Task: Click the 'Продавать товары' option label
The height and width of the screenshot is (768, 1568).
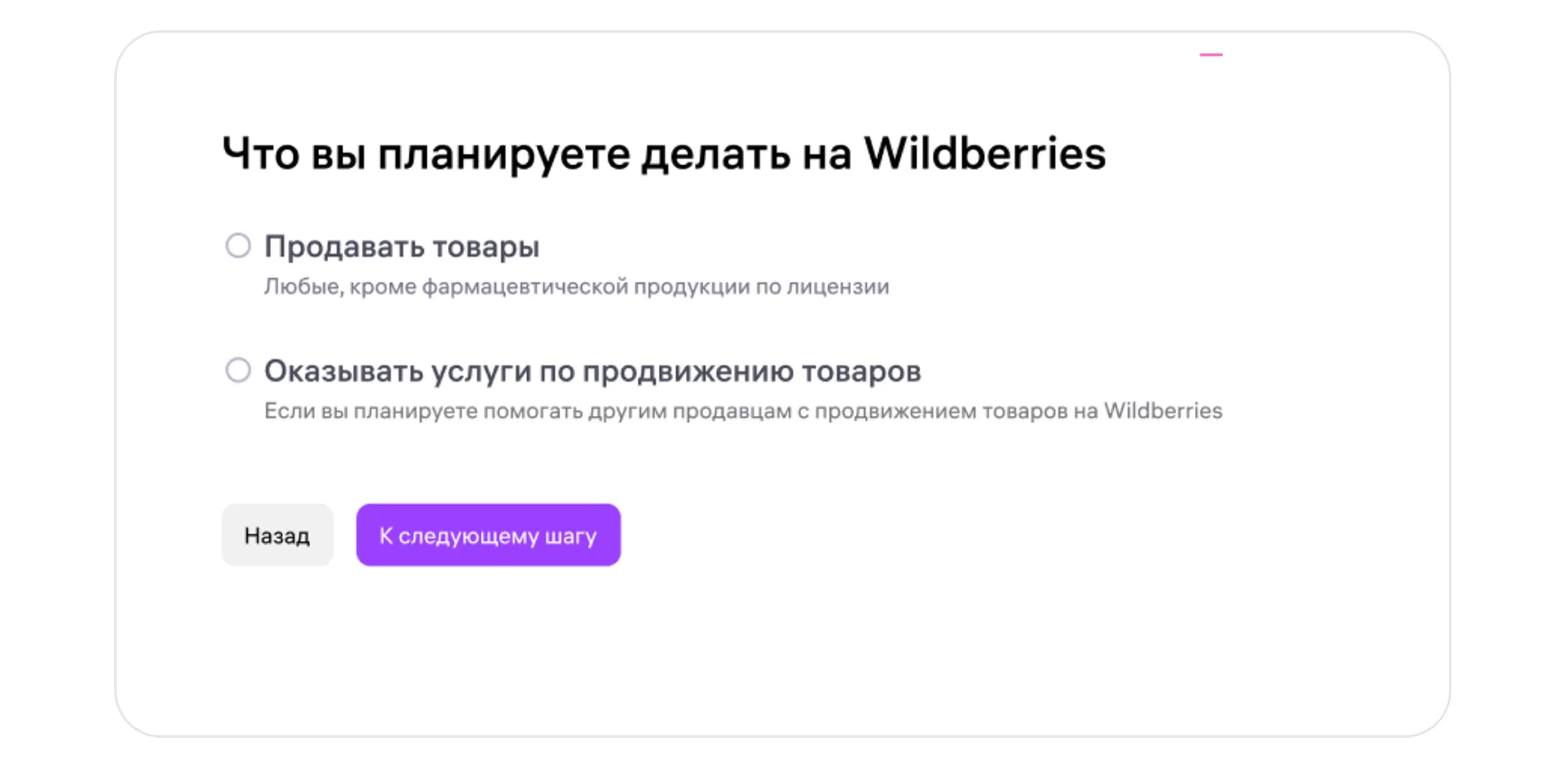Action: [x=401, y=247]
